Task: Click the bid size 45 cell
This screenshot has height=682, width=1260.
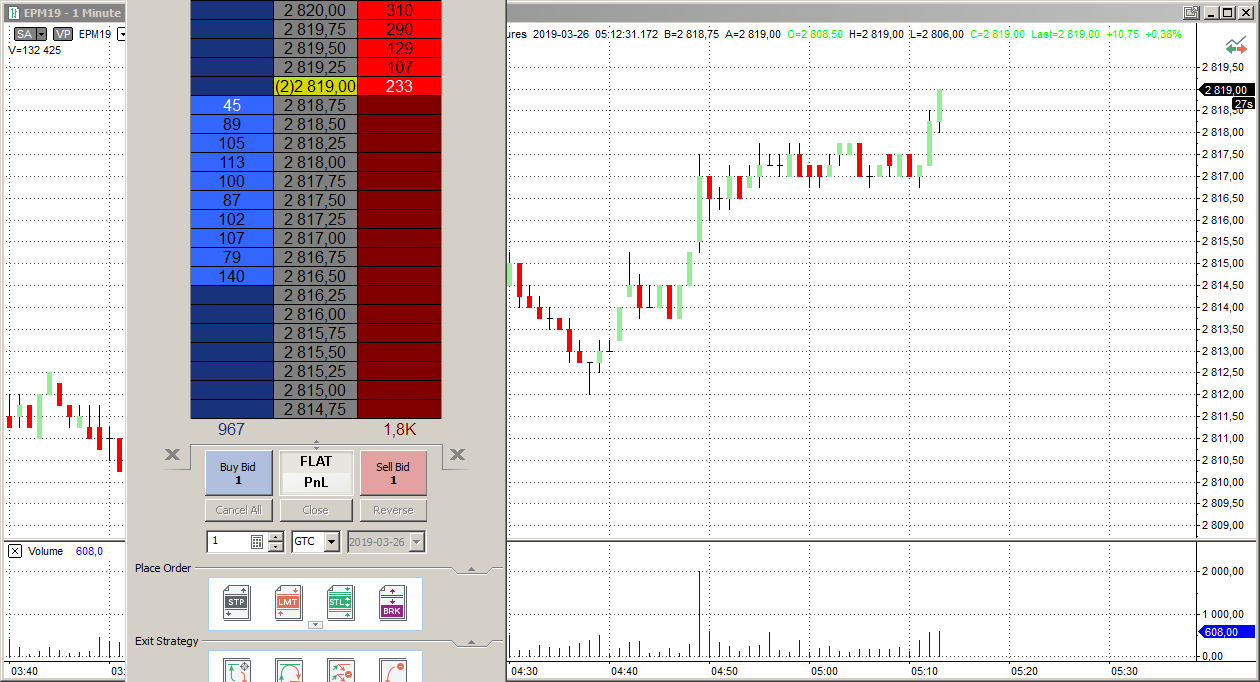Action: (x=232, y=106)
